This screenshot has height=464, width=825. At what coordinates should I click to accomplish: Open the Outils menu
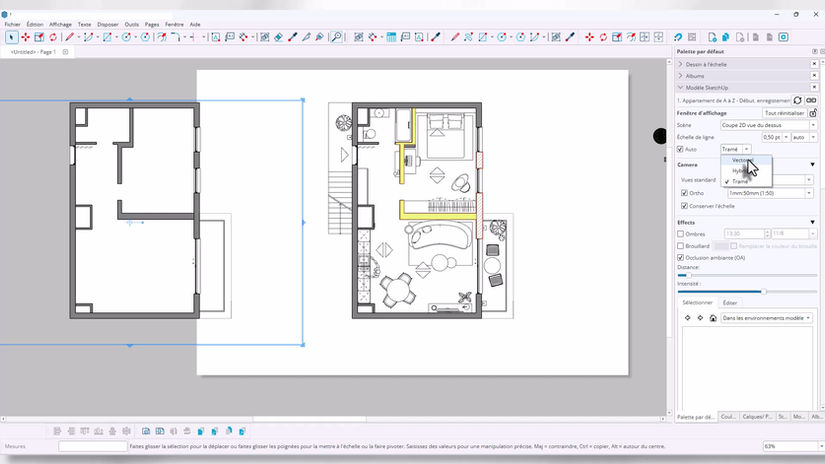[x=132, y=24]
